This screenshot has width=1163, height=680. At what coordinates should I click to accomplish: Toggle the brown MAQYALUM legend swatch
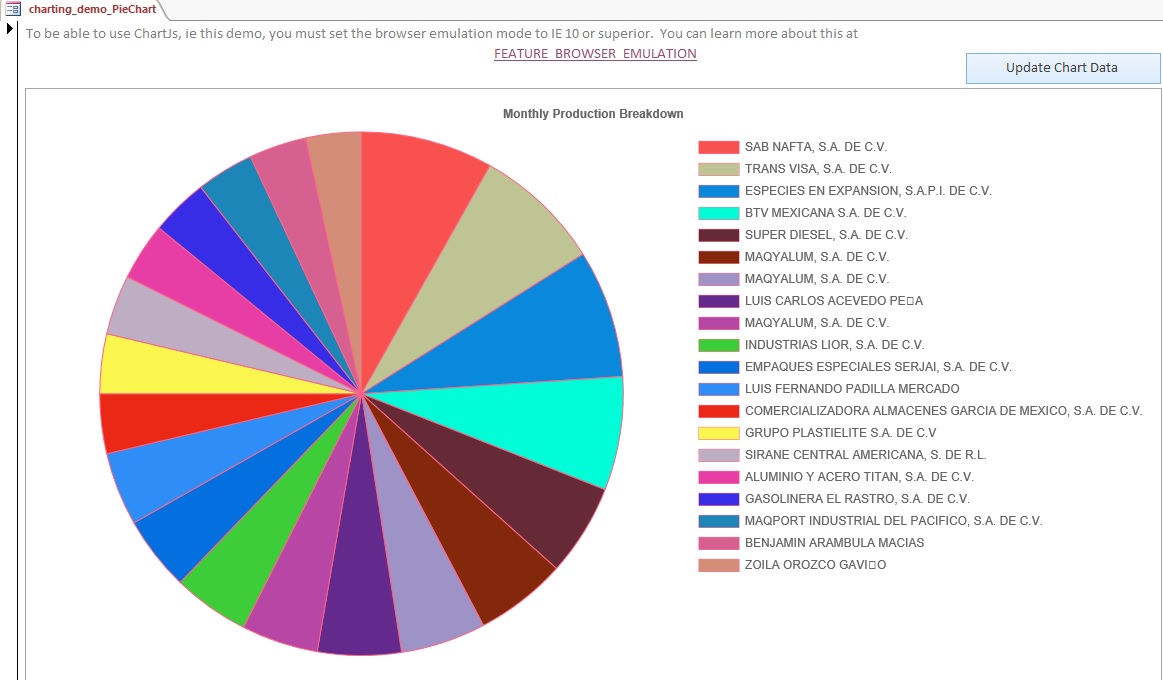(718, 257)
